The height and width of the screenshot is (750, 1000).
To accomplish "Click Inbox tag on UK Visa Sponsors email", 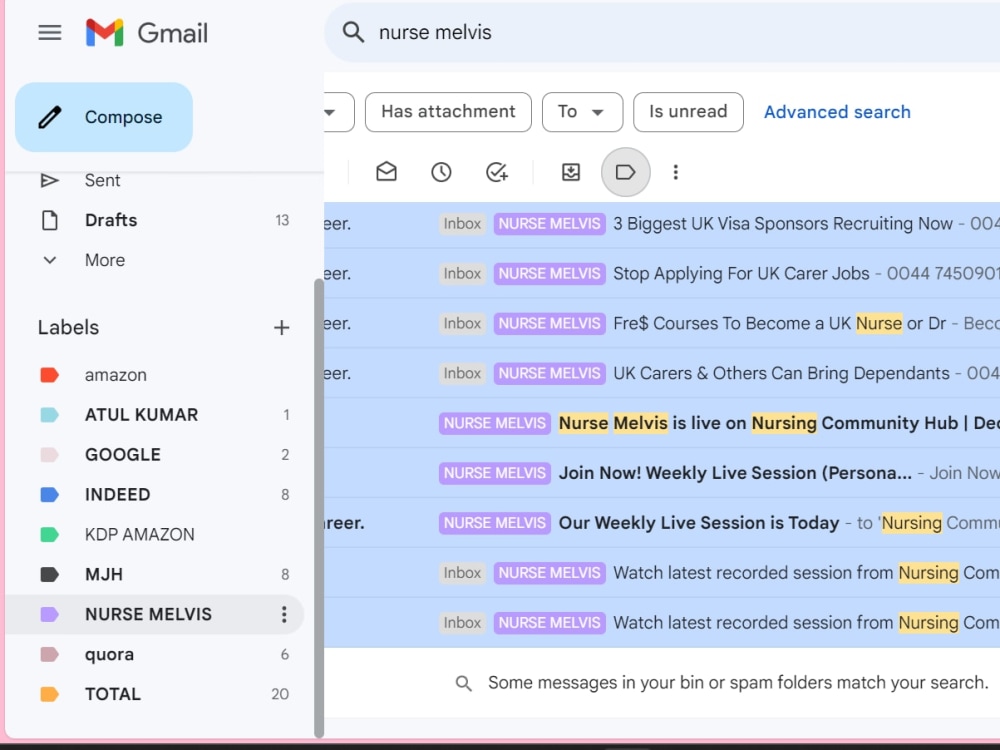I will (x=462, y=224).
